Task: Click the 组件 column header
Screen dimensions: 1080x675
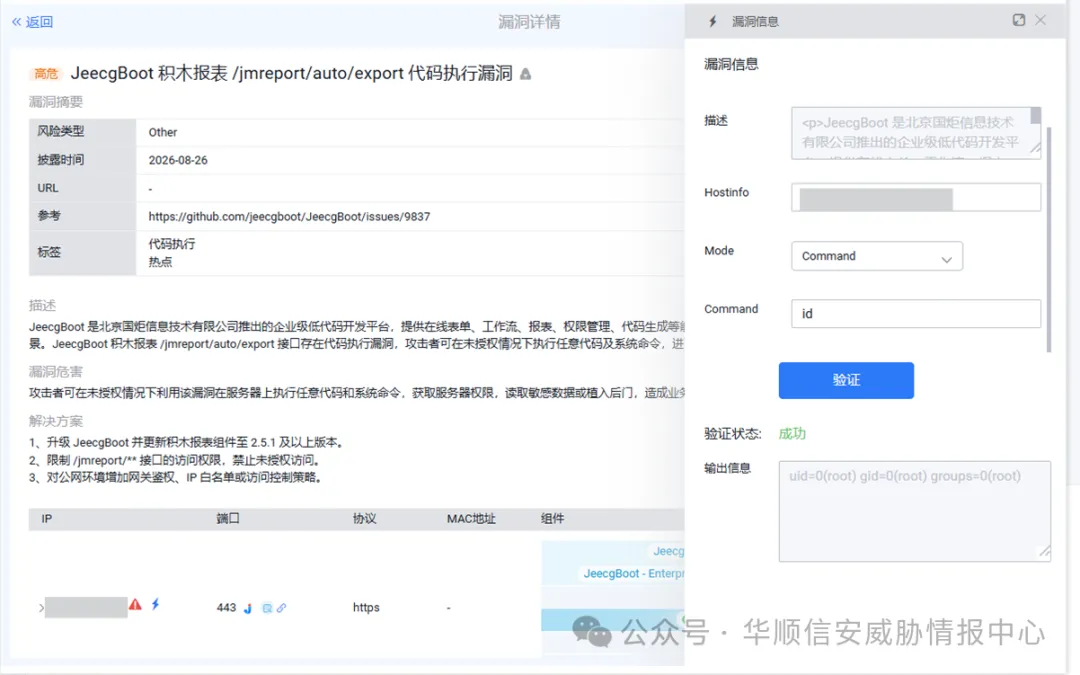Action: point(552,519)
